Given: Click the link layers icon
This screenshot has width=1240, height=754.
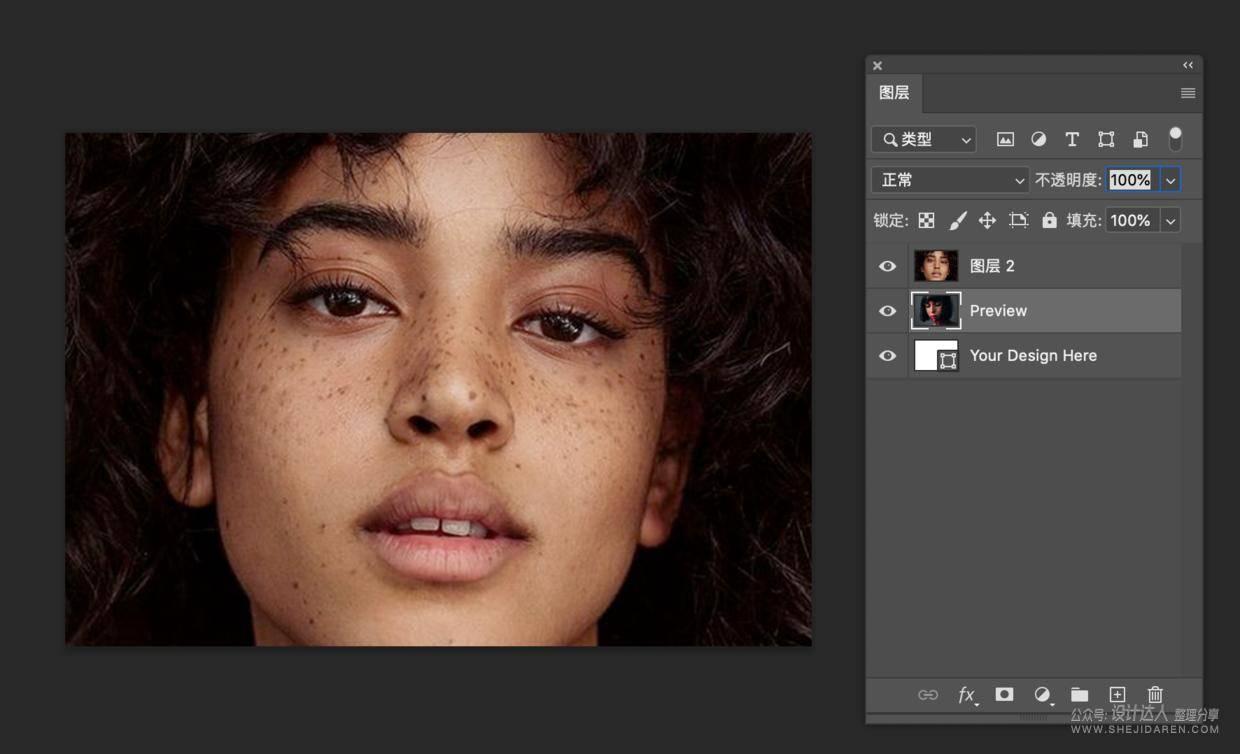Looking at the screenshot, I should tap(928, 695).
